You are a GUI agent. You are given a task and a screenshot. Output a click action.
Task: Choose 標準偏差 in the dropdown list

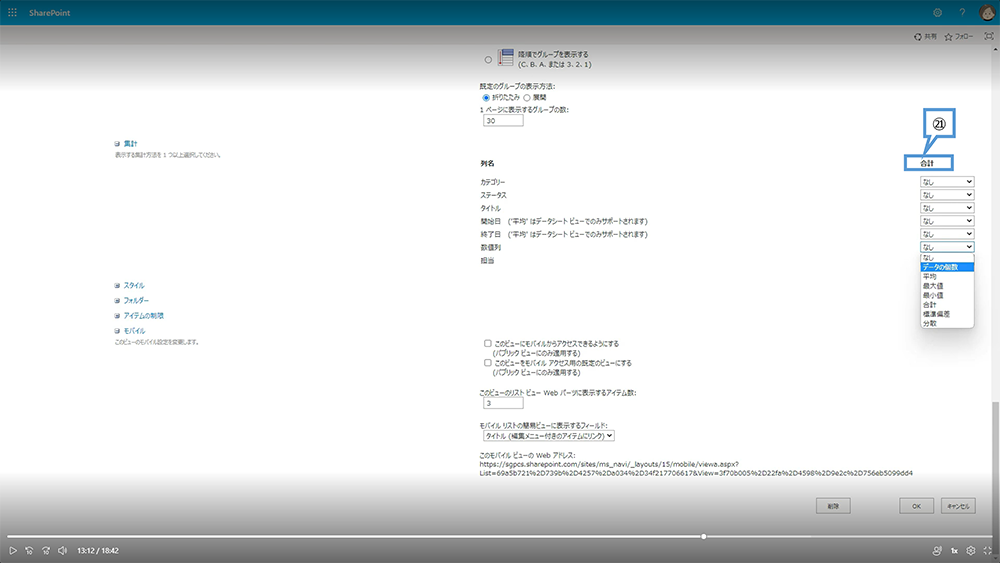[947, 314]
